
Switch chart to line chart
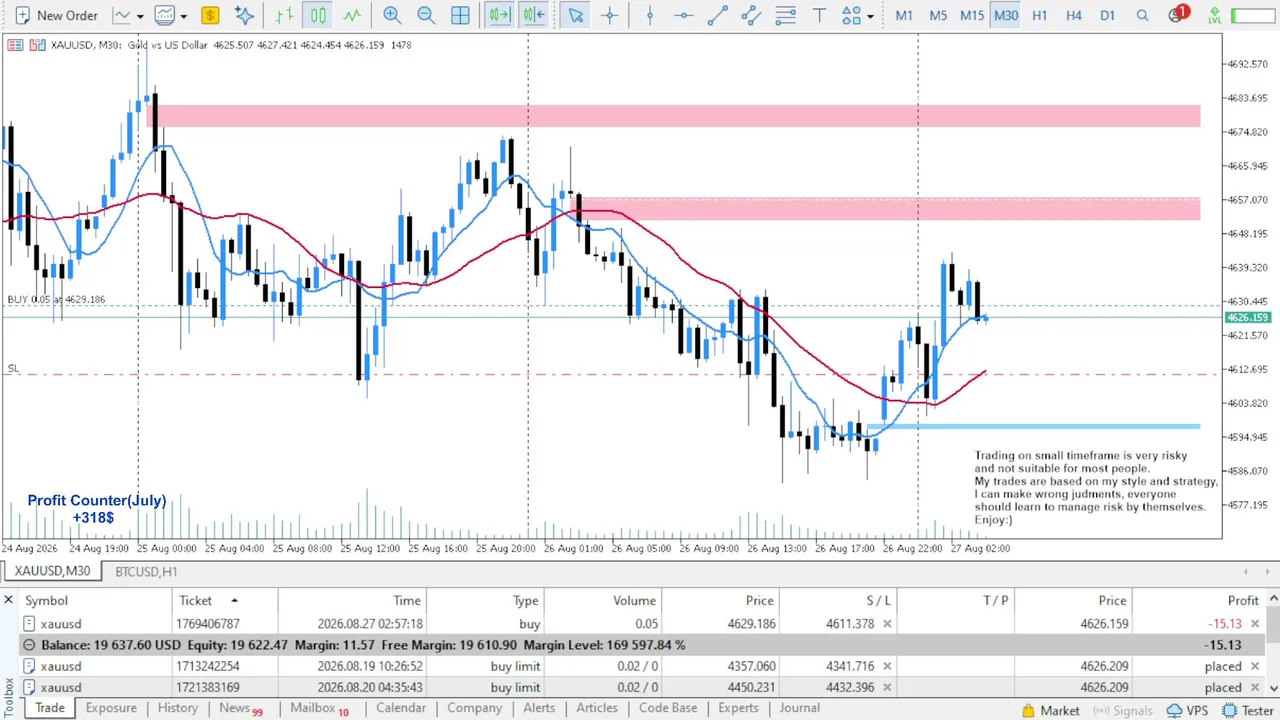tap(352, 15)
